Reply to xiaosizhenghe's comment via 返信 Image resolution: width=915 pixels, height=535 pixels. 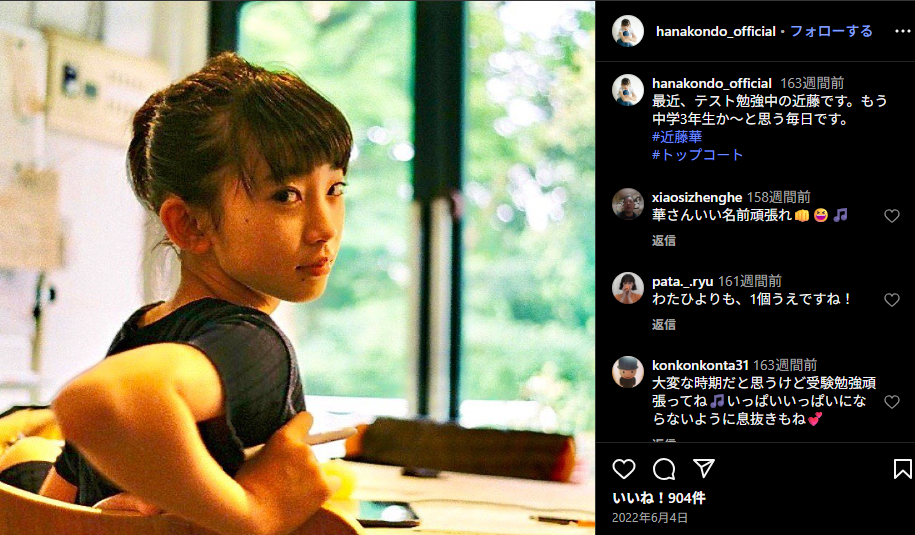coord(663,240)
